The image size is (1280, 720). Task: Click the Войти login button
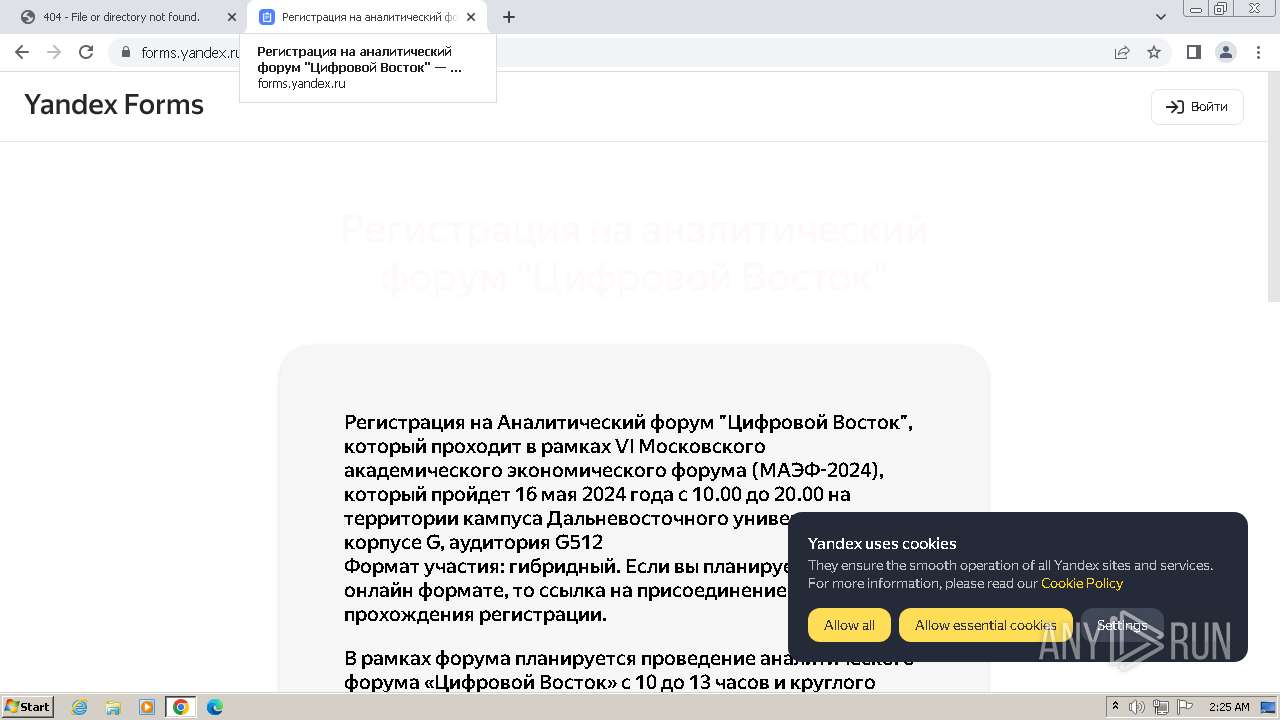coord(1197,107)
